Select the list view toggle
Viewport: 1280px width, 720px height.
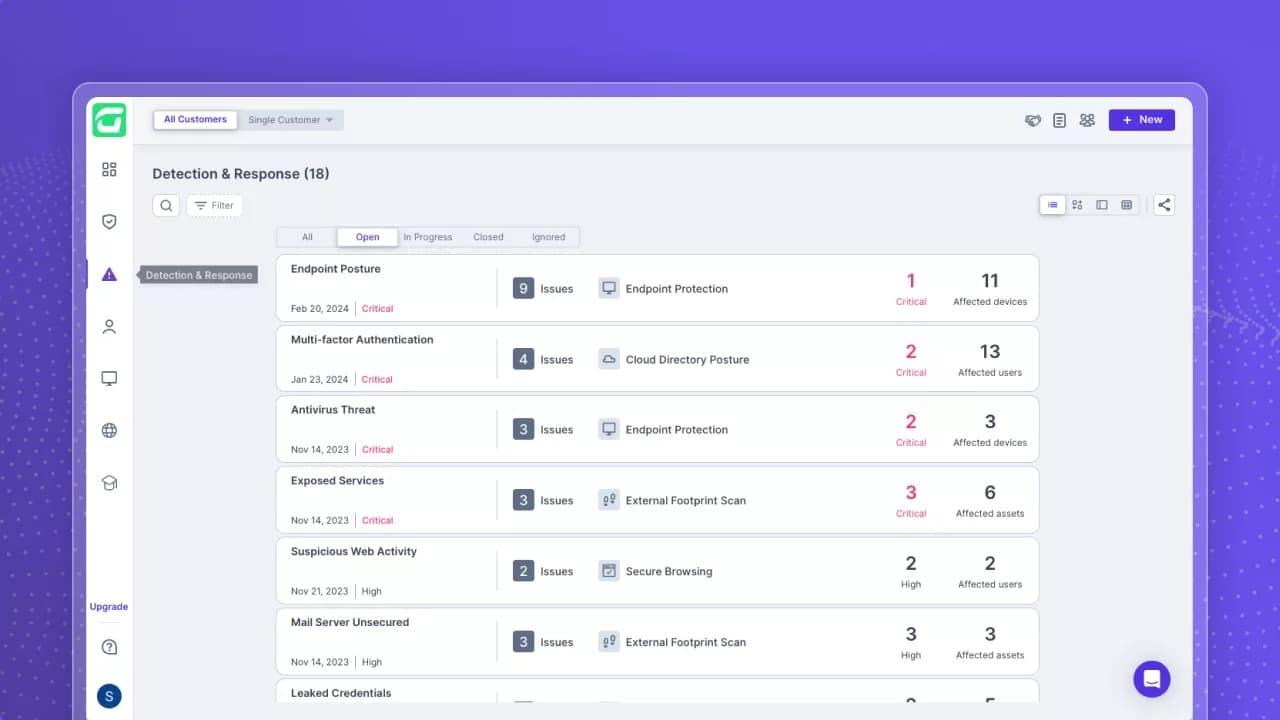coord(1052,205)
